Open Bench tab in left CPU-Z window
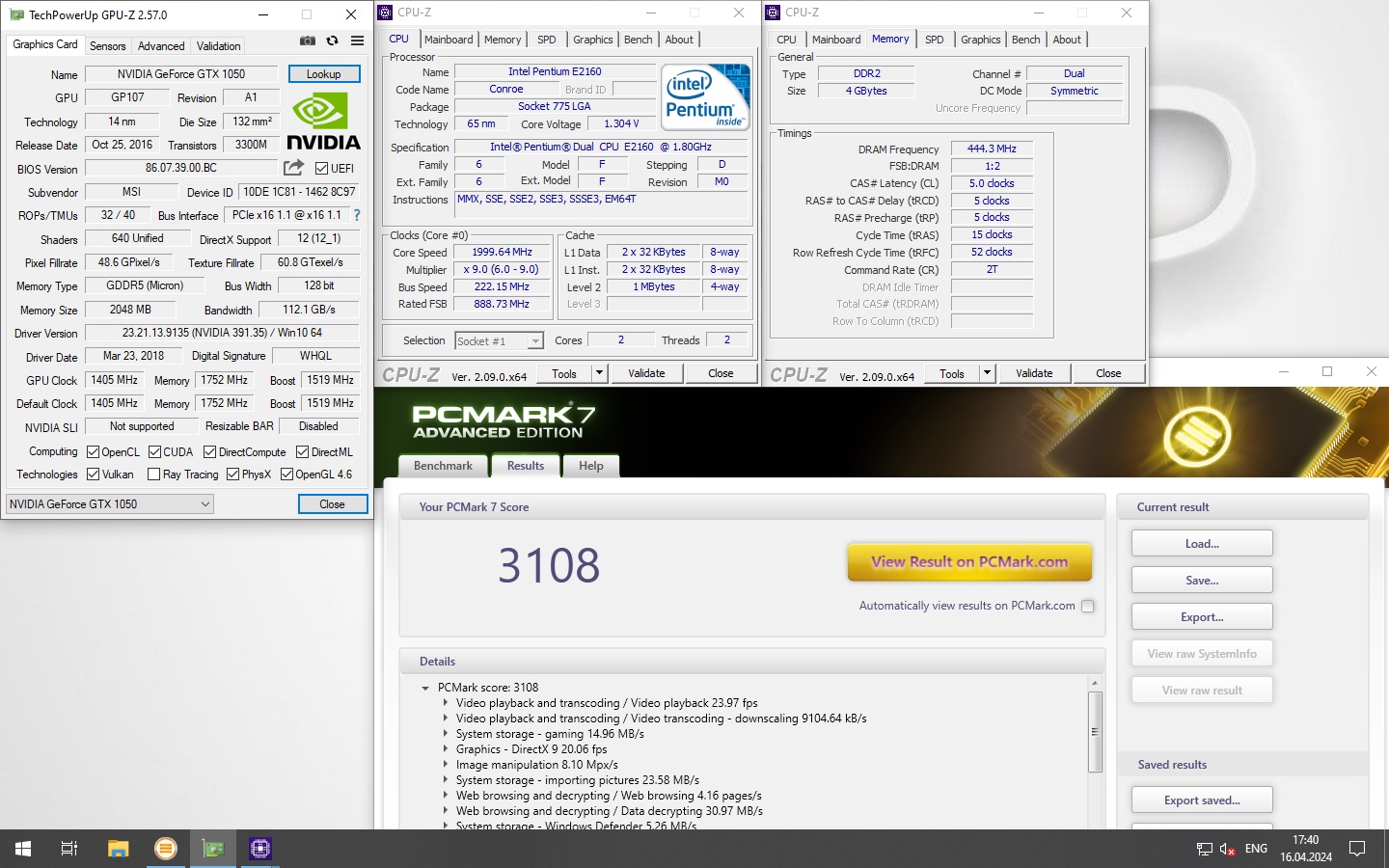This screenshot has width=1389, height=868. [x=639, y=40]
